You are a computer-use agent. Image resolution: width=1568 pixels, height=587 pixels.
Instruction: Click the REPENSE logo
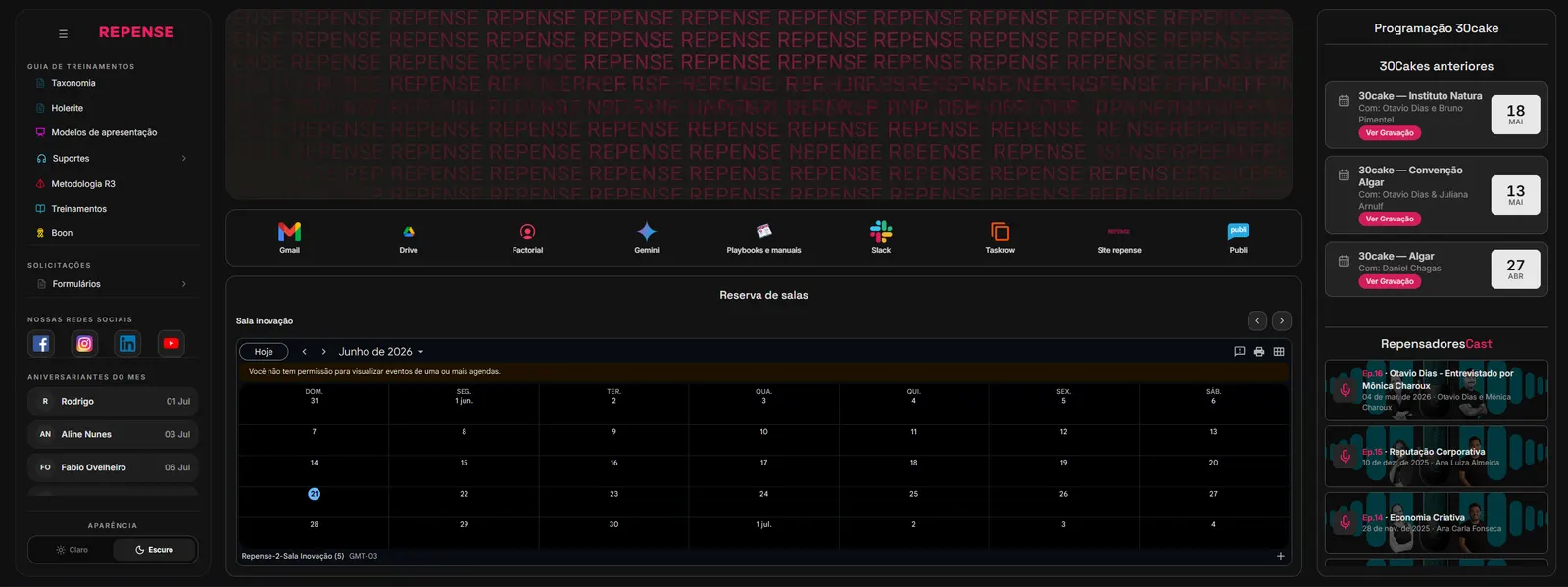click(136, 32)
